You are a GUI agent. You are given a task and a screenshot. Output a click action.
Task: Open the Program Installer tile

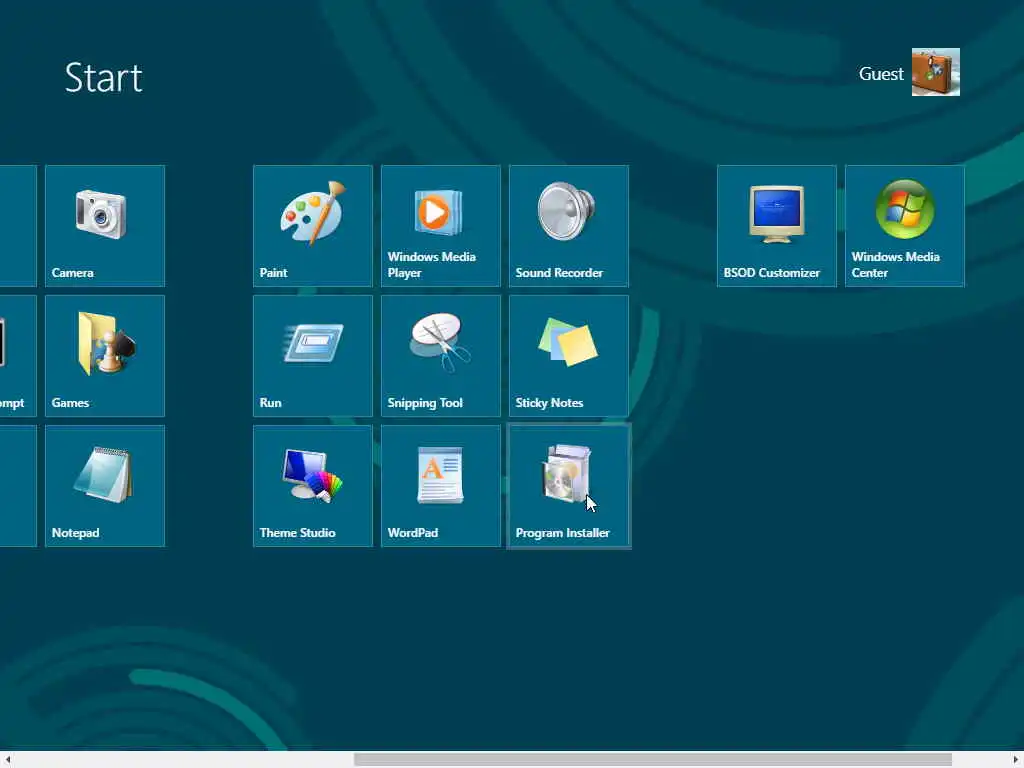(x=569, y=486)
